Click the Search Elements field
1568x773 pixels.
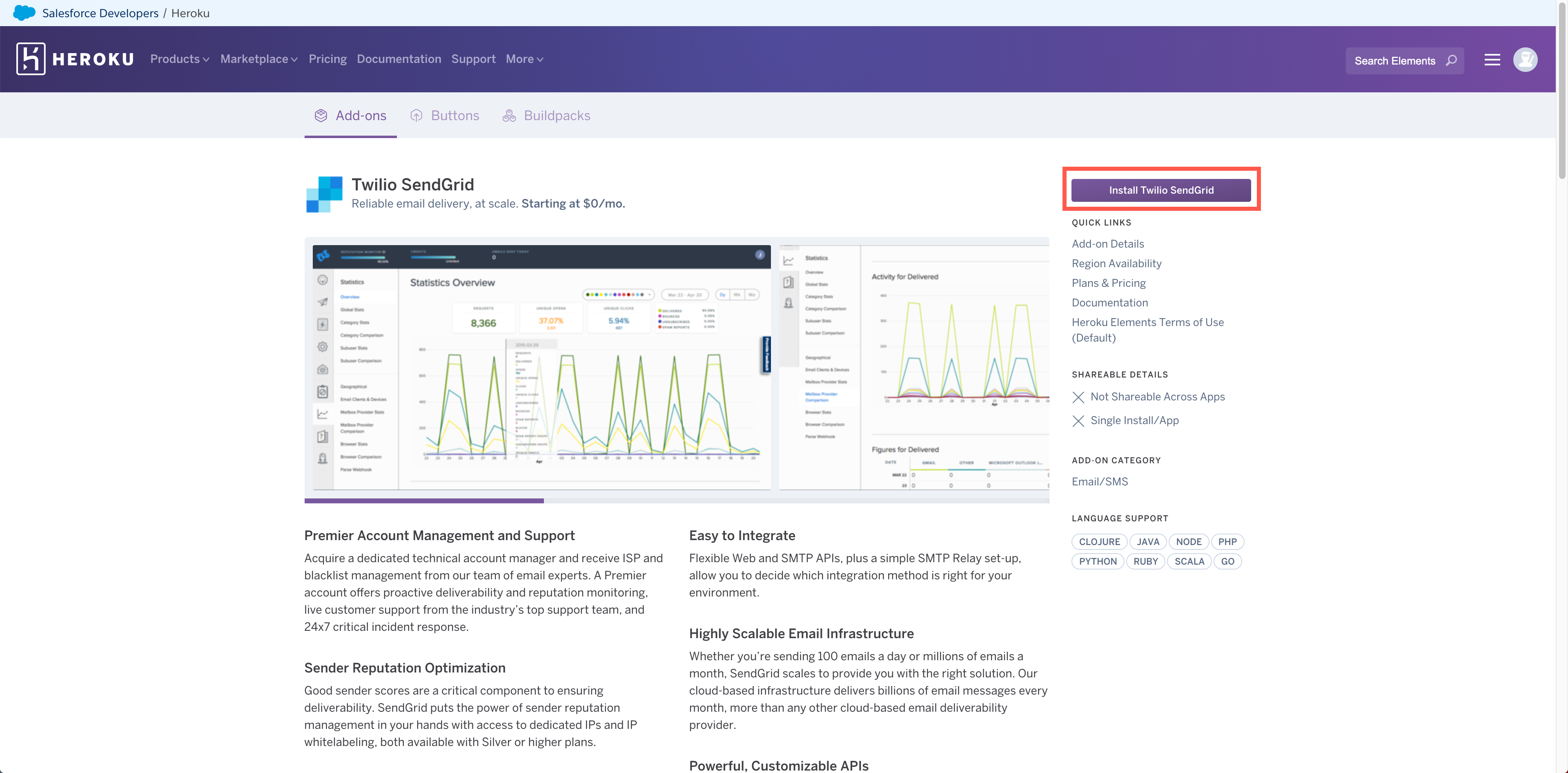pos(1404,60)
